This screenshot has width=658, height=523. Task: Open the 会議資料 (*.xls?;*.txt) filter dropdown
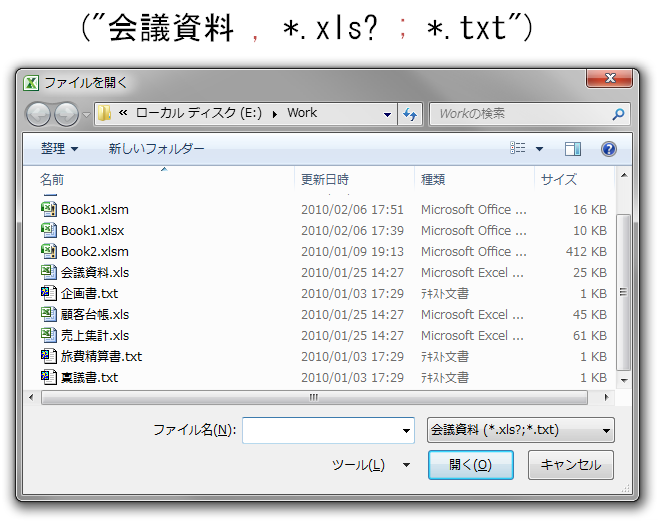point(521,430)
